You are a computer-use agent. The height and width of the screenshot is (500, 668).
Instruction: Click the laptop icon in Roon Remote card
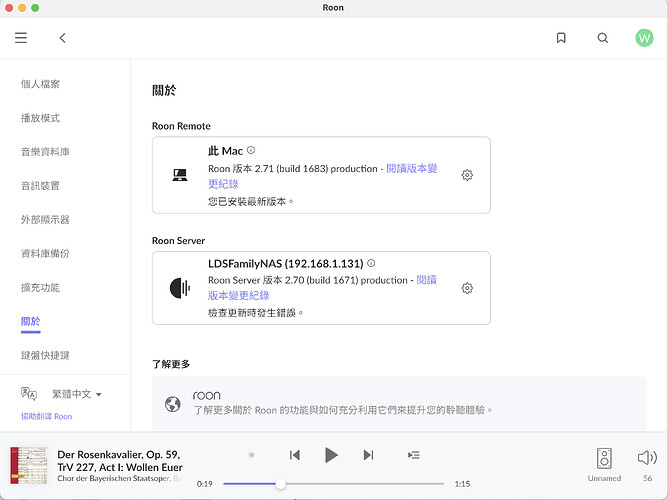(180, 175)
